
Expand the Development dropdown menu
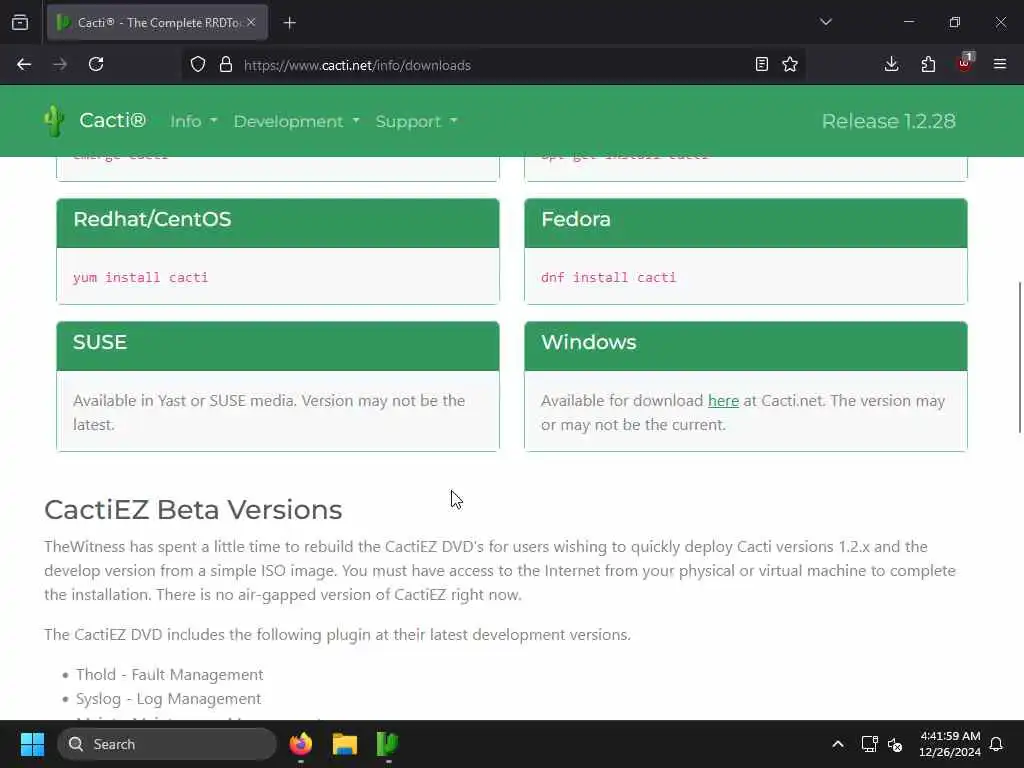[x=296, y=121]
